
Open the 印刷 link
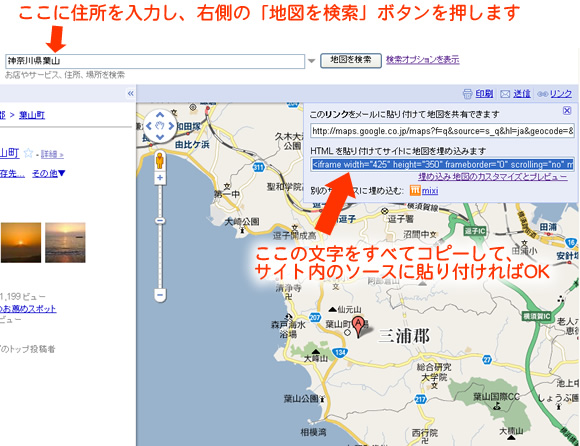click(x=484, y=94)
